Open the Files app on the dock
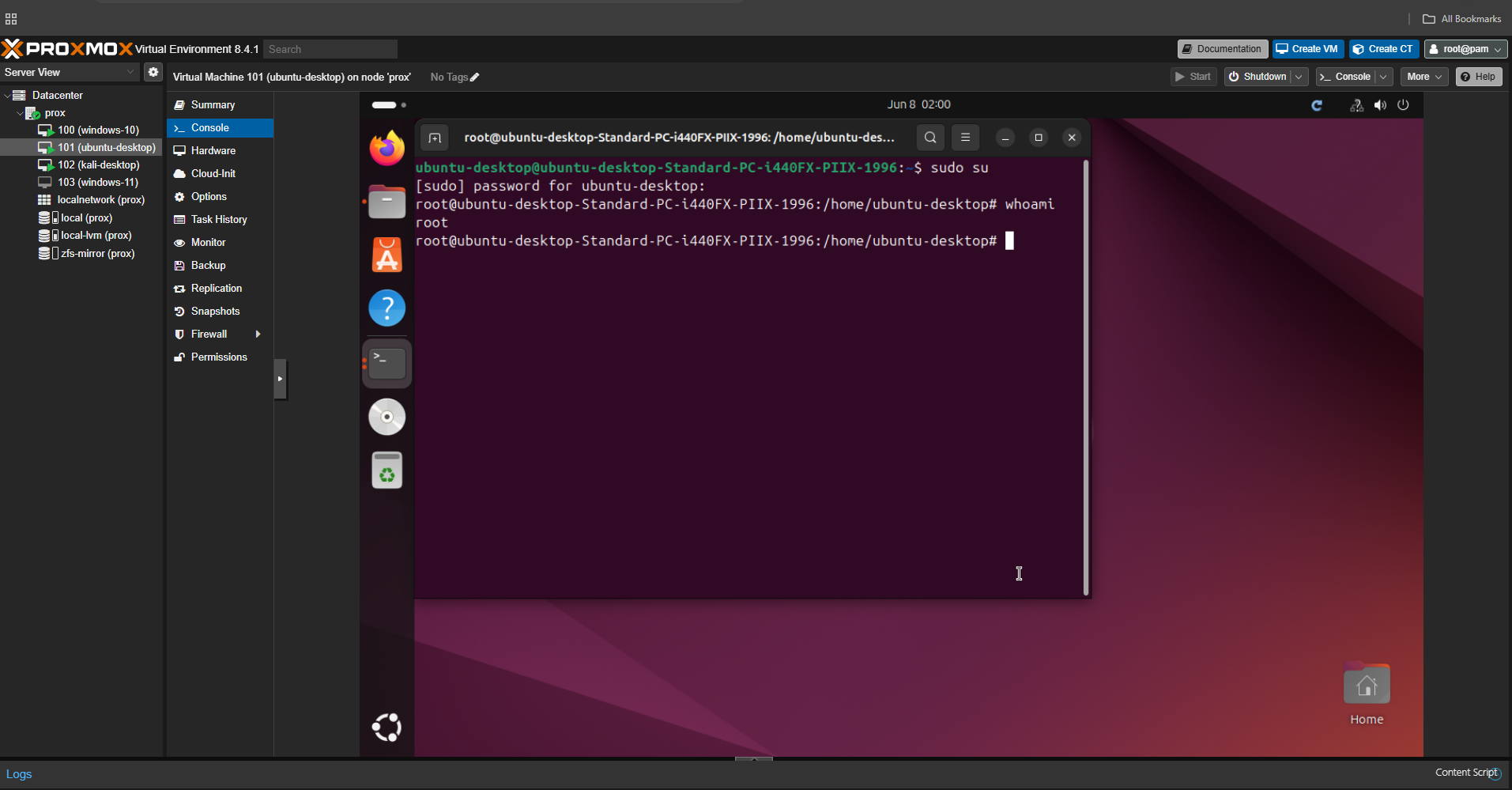This screenshot has height=790, width=1512. pyautogui.click(x=386, y=201)
